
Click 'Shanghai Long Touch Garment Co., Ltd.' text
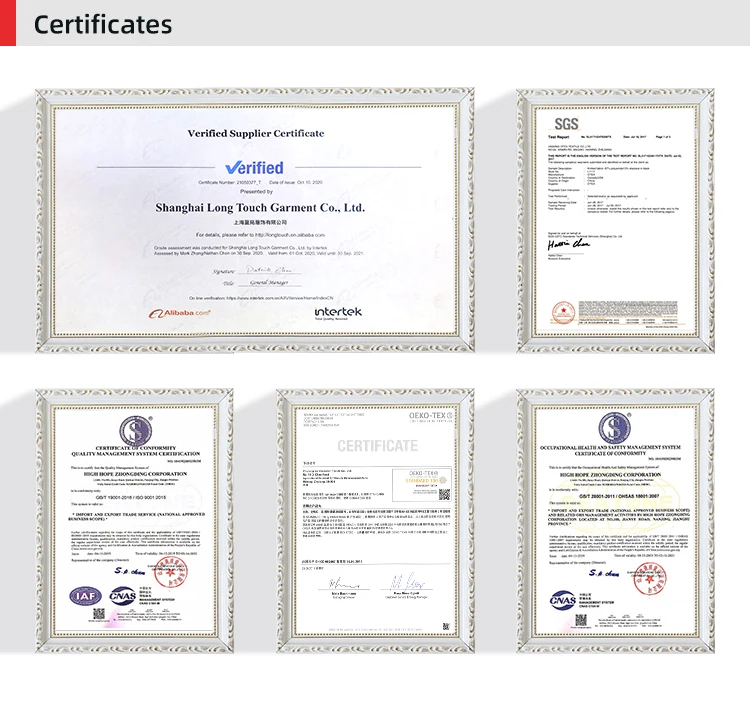[260, 208]
